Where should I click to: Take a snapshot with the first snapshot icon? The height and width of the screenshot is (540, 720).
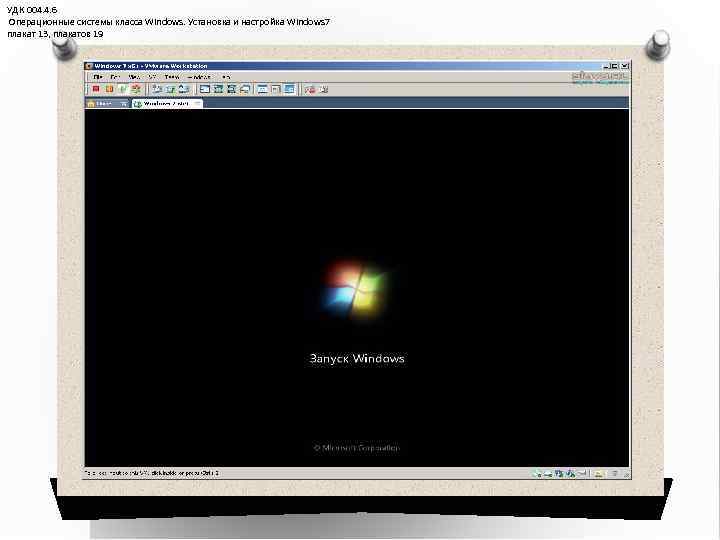coord(157,89)
